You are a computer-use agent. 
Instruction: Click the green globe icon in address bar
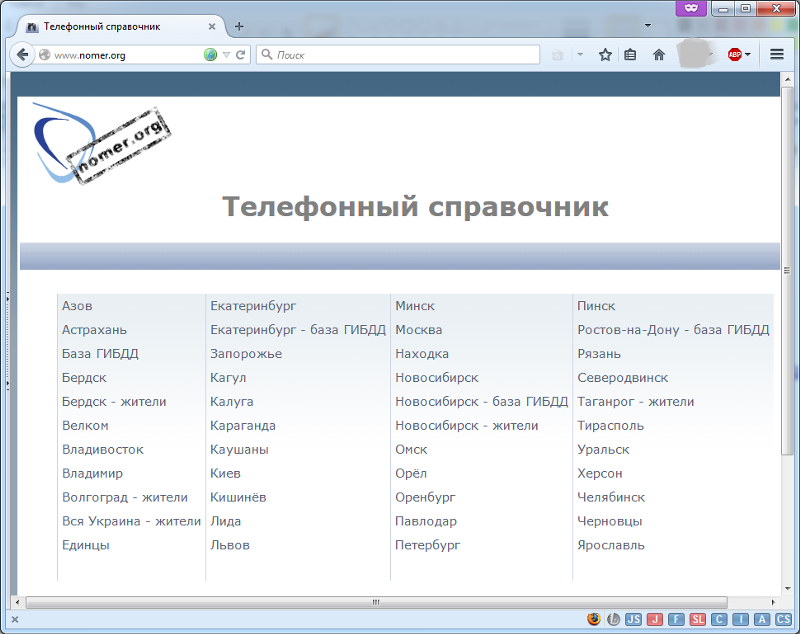[x=210, y=55]
